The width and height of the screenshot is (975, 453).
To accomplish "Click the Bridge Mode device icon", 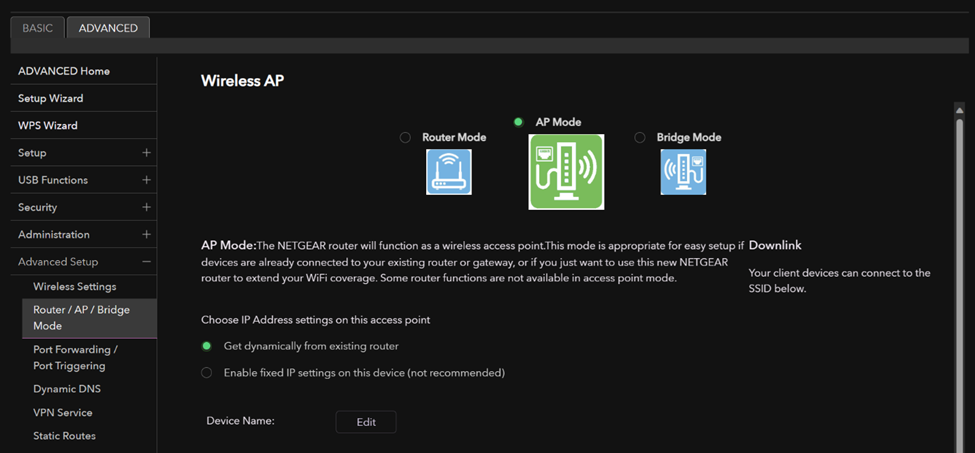I will [684, 172].
